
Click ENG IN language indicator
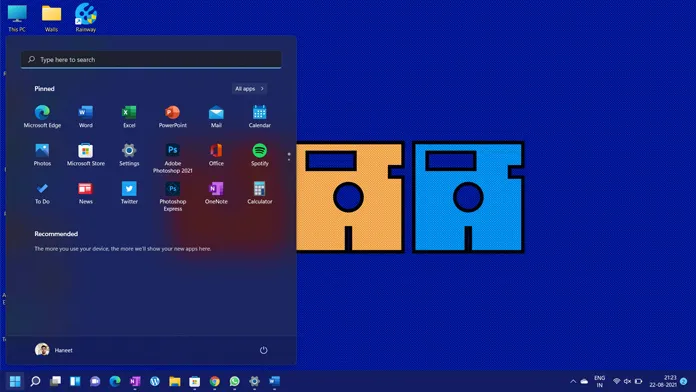click(600, 381)
